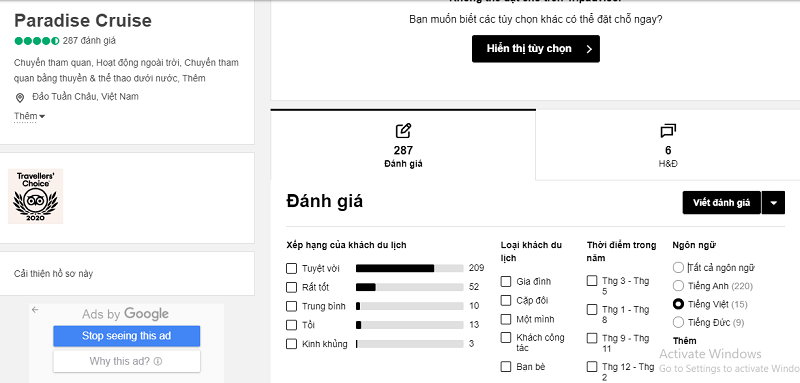Select the Tiếng Anh language radio button

click(678, 286)
